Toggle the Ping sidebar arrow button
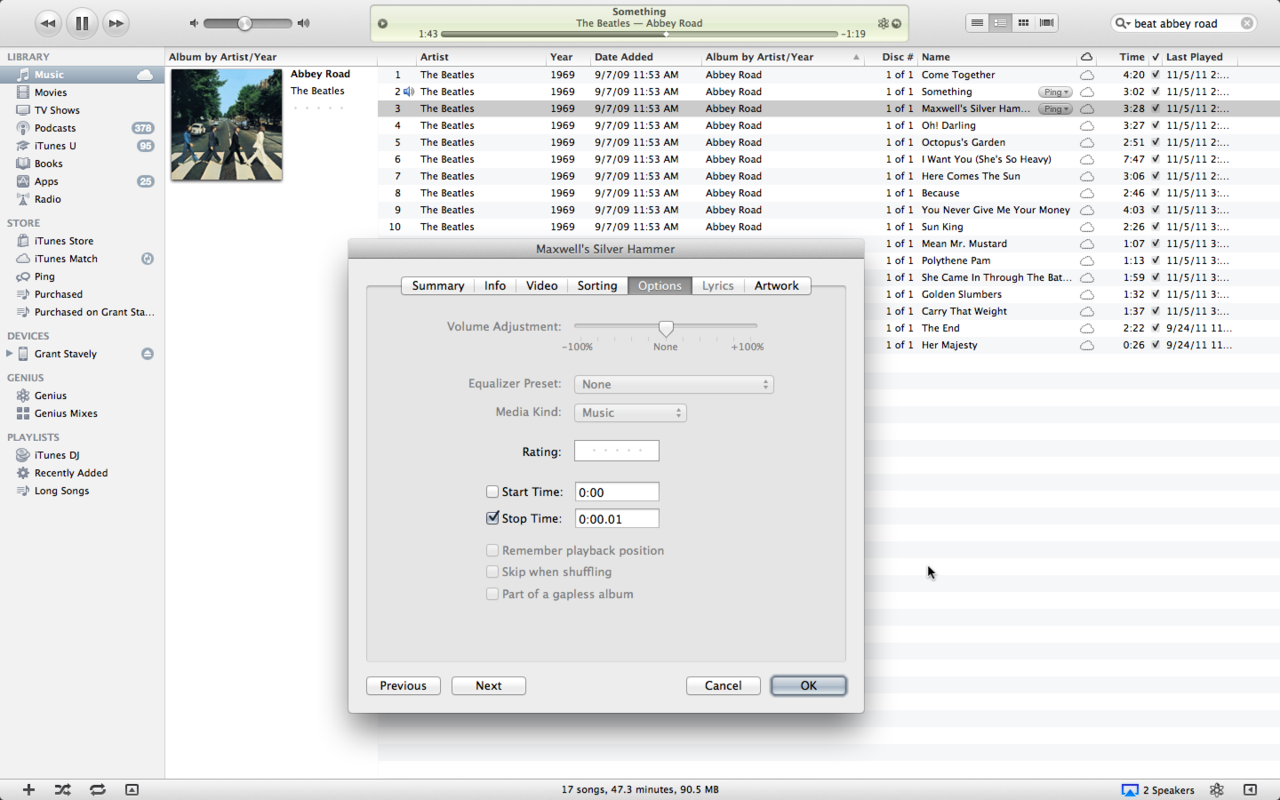This screenshot has width=1280, height=800. point(1250,790)
